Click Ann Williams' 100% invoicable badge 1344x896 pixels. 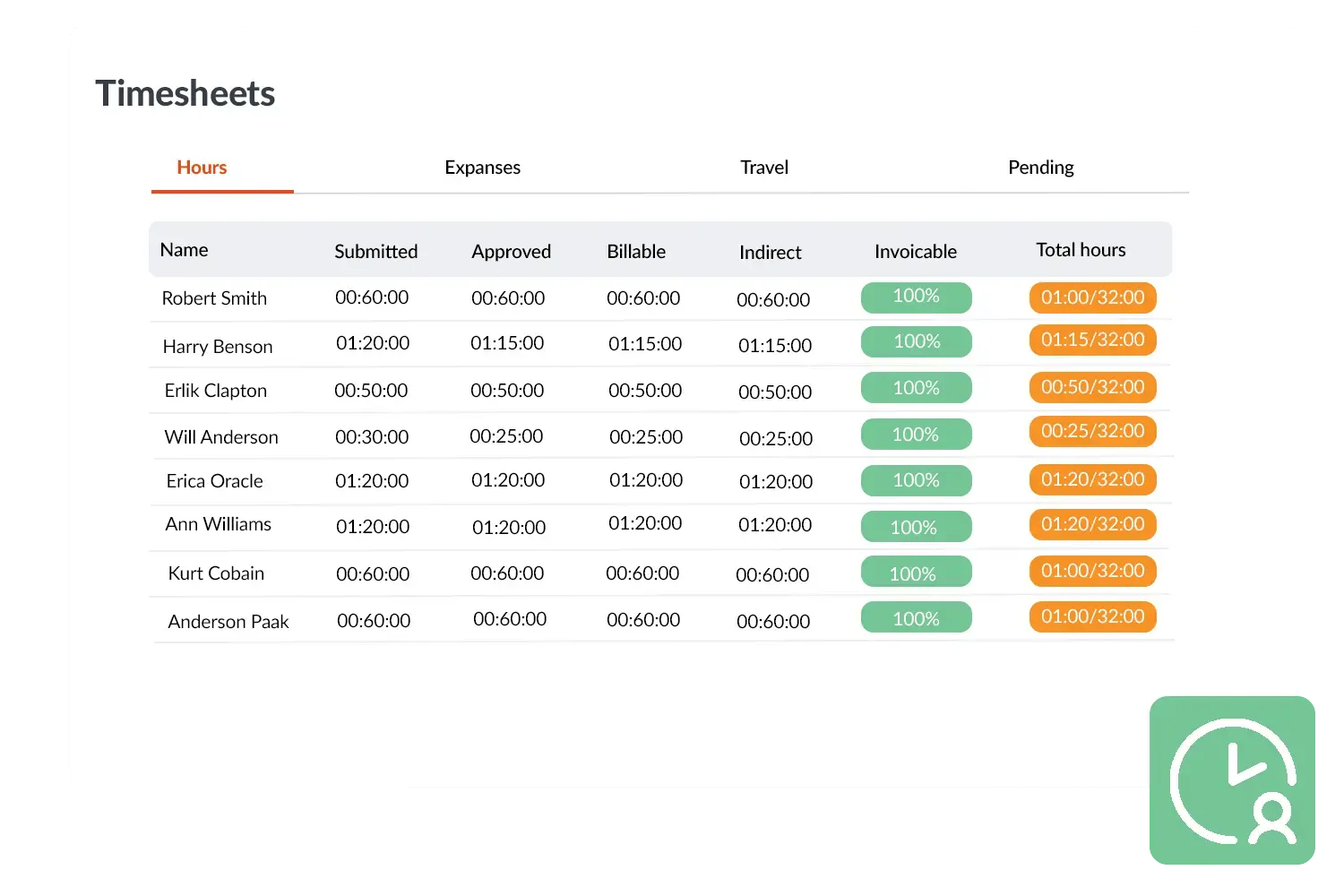[x=916, y=527]
